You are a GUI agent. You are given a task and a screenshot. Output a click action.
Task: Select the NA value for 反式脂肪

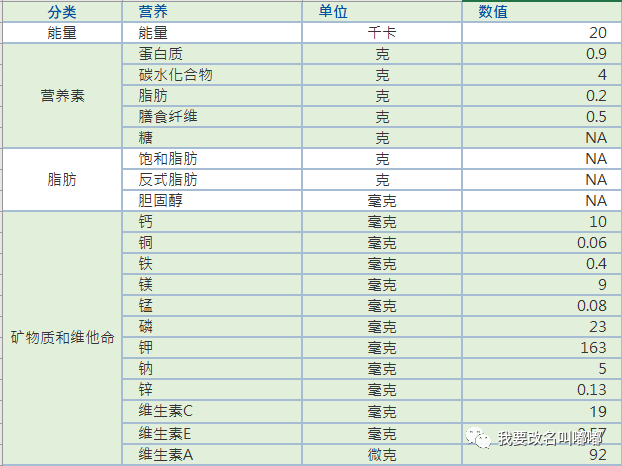(542, 180)
